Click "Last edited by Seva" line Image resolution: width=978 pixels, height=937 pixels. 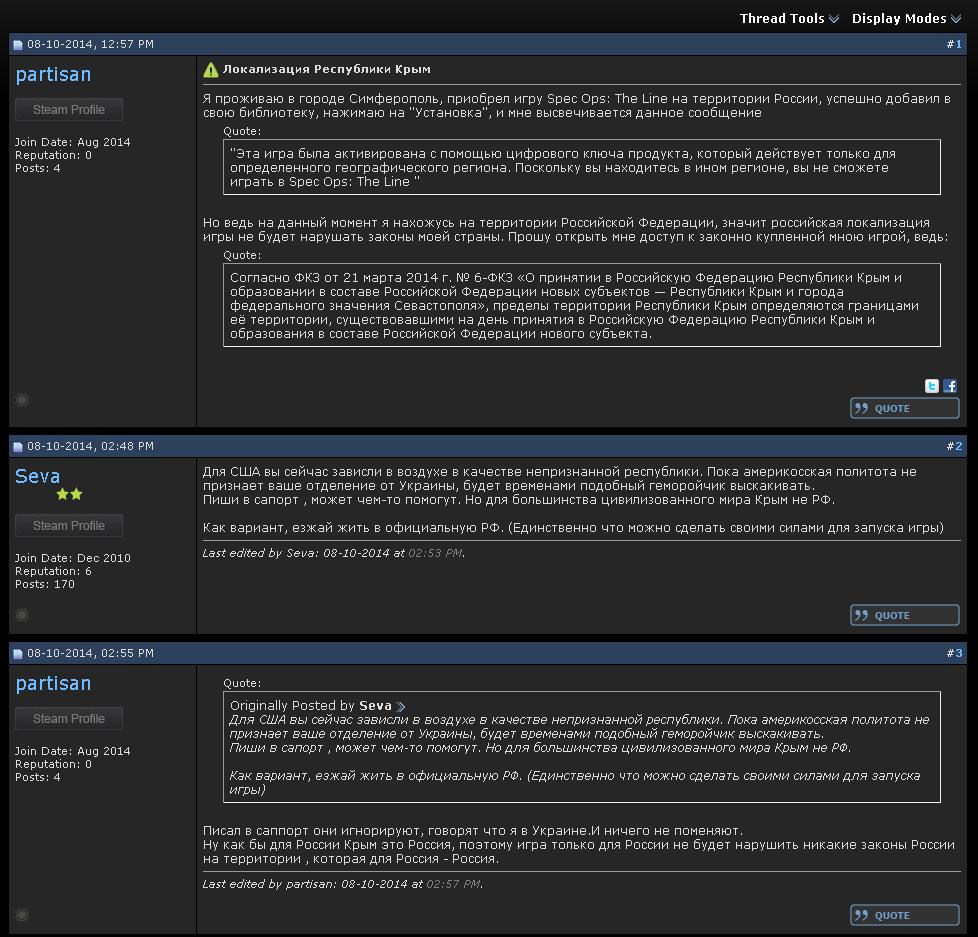(x=334, y=553)
